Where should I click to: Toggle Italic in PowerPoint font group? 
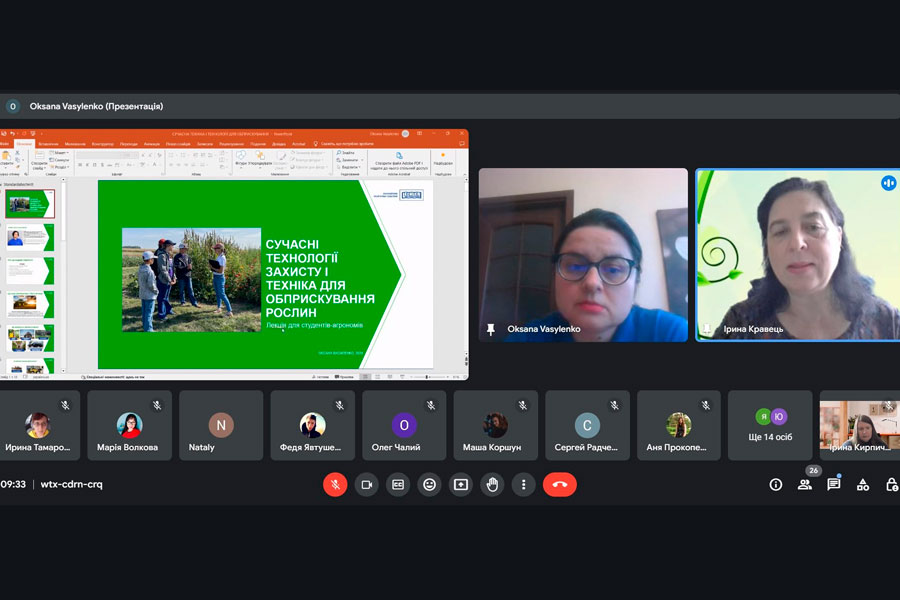[x=87, y=165]
